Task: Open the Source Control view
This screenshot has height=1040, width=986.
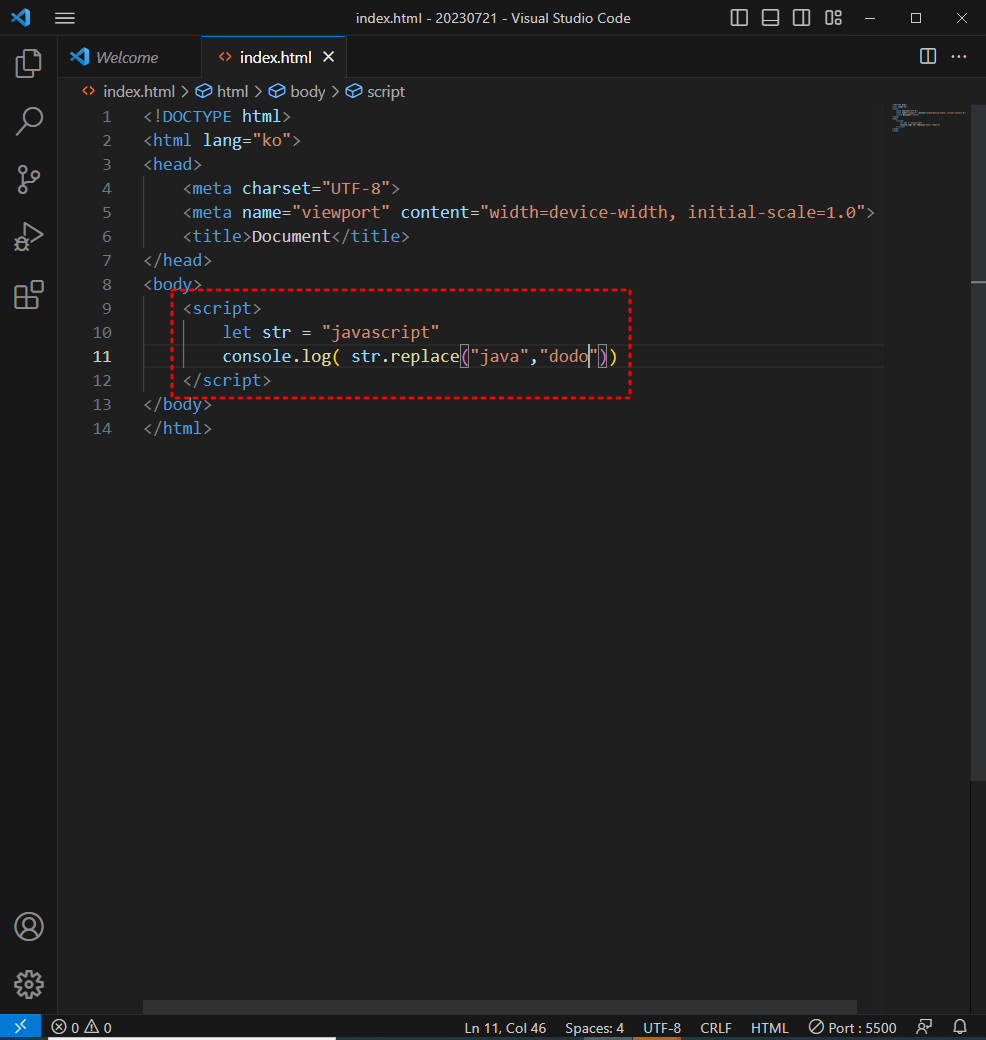Action: (29, 179)
